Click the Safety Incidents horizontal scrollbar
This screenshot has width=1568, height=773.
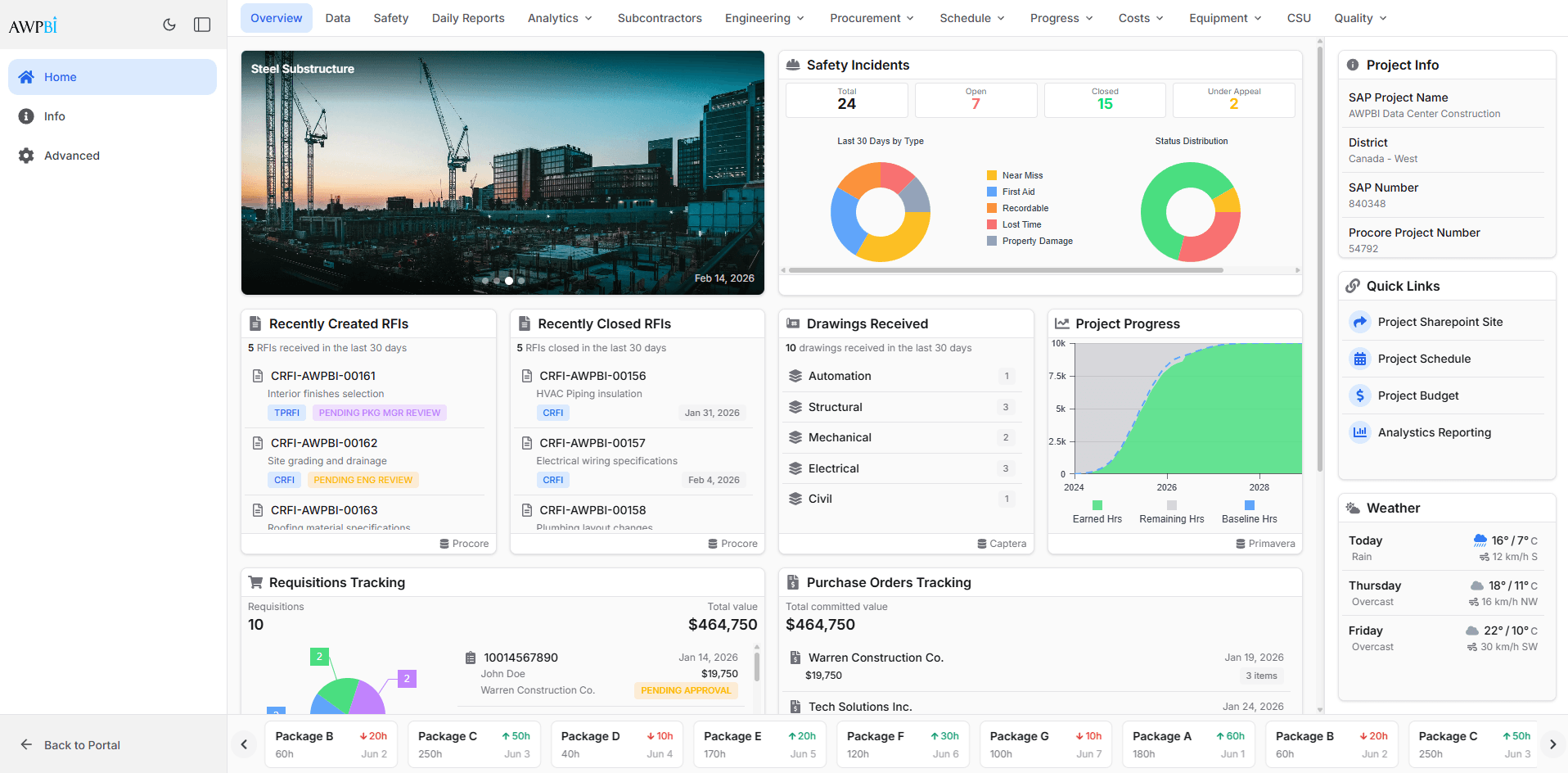click(1006, 269)
